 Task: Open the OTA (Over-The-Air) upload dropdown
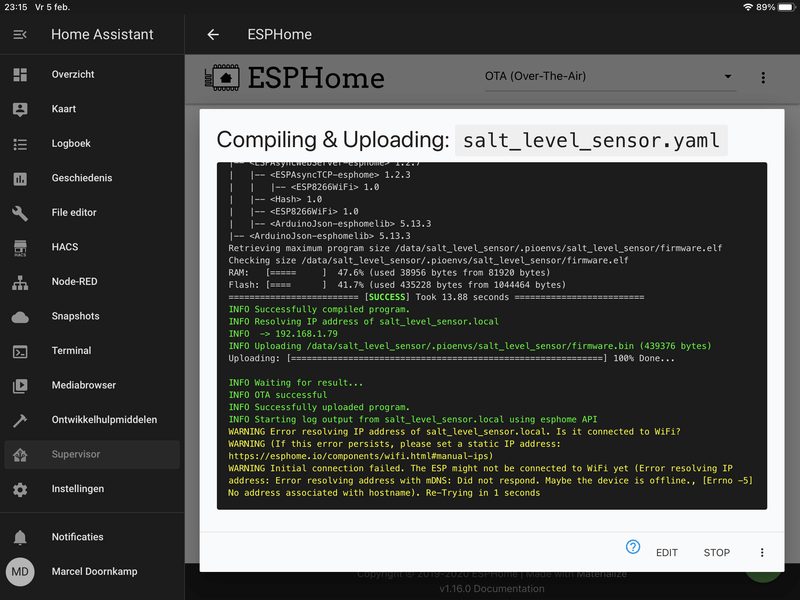(610, 77)
